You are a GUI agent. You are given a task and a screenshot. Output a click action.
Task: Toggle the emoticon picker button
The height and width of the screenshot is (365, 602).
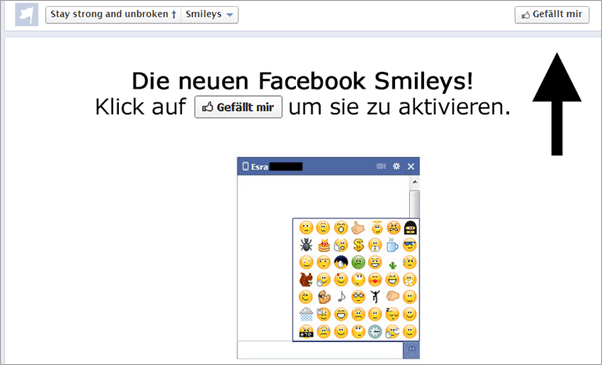(x=411, y=350)
